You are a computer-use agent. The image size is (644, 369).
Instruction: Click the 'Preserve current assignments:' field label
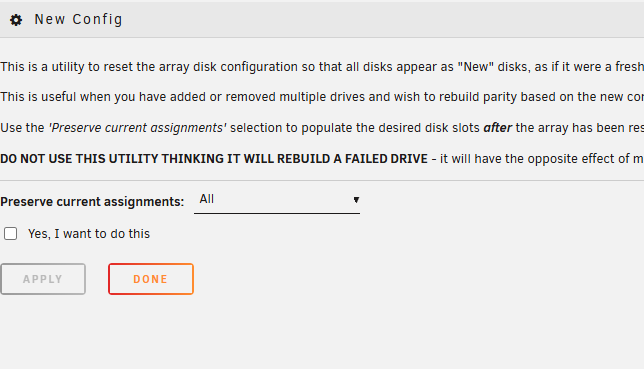[x=92, y=202]
